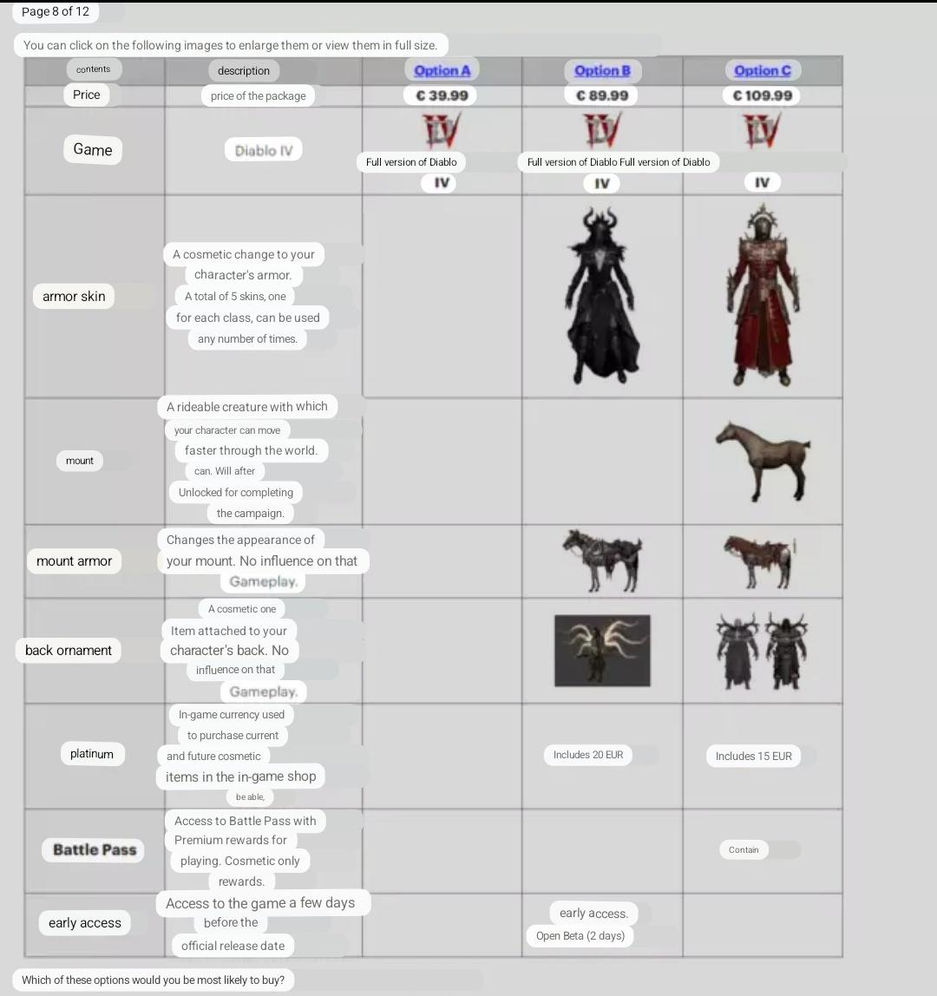Click the 'mount armor' row label
Screen dimensions: 937x996
pyautogui.click(x=74, y=561)
